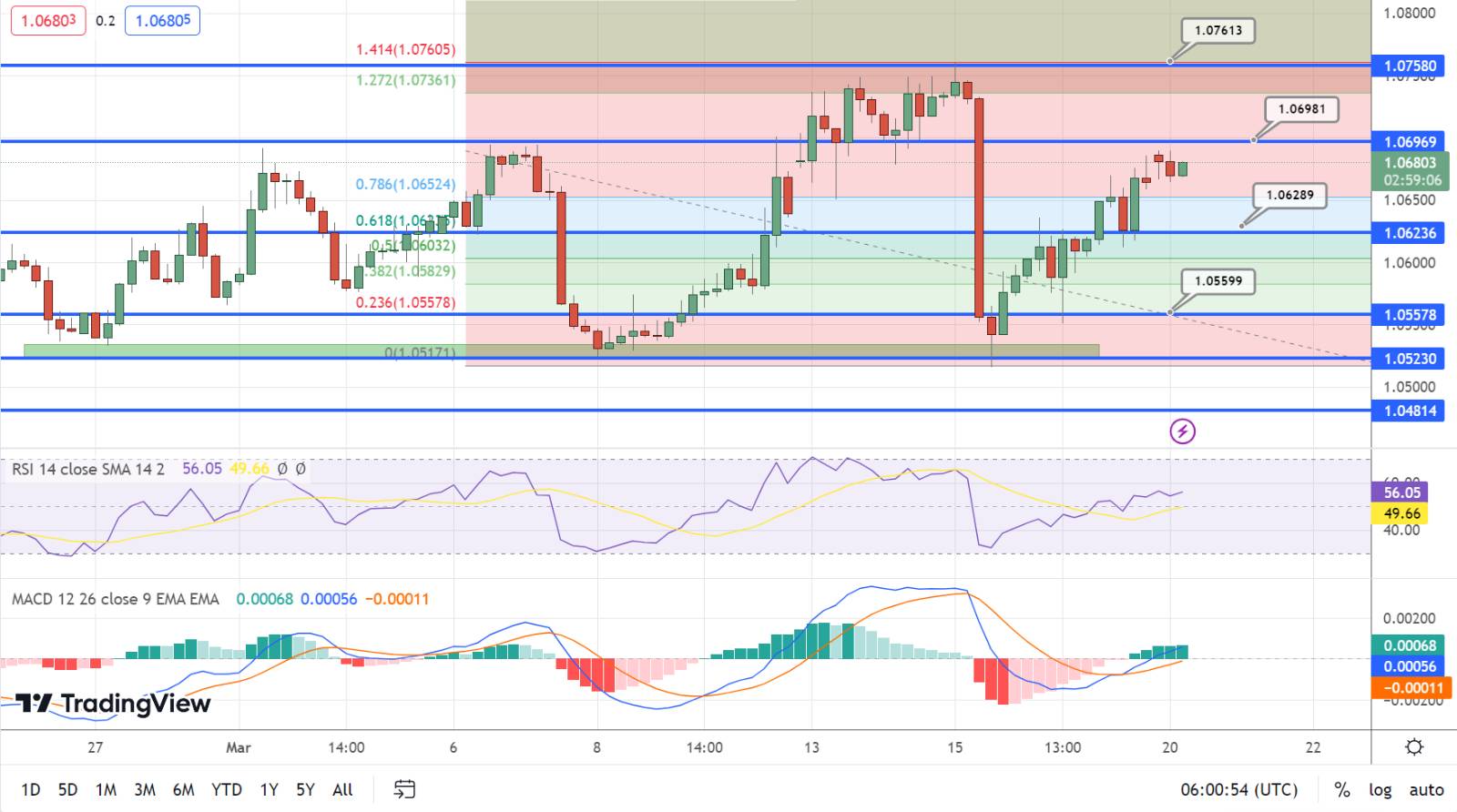Open chart settings gear icon

pyautogui.click(x=1414, y=747)
